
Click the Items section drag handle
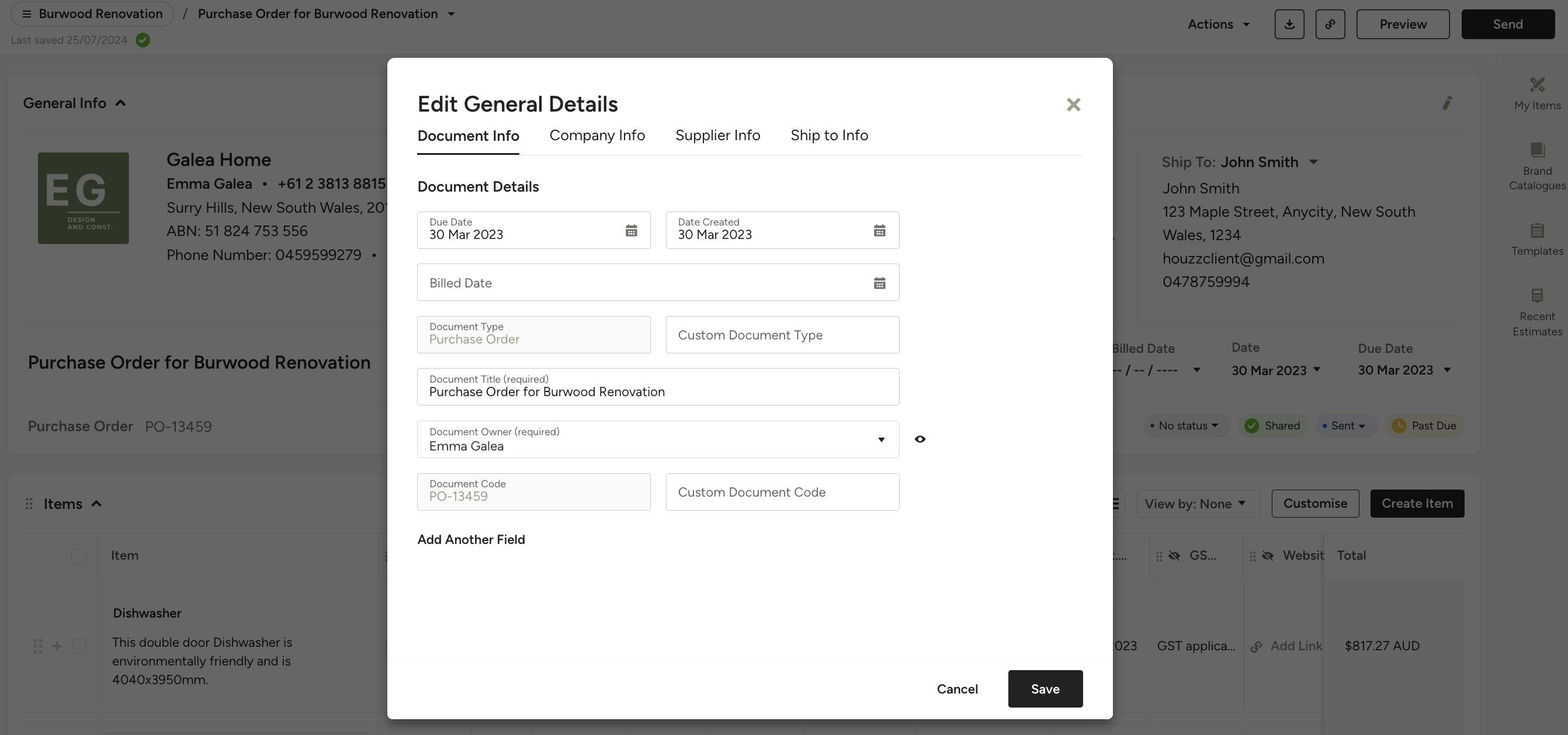pos(29,504)
